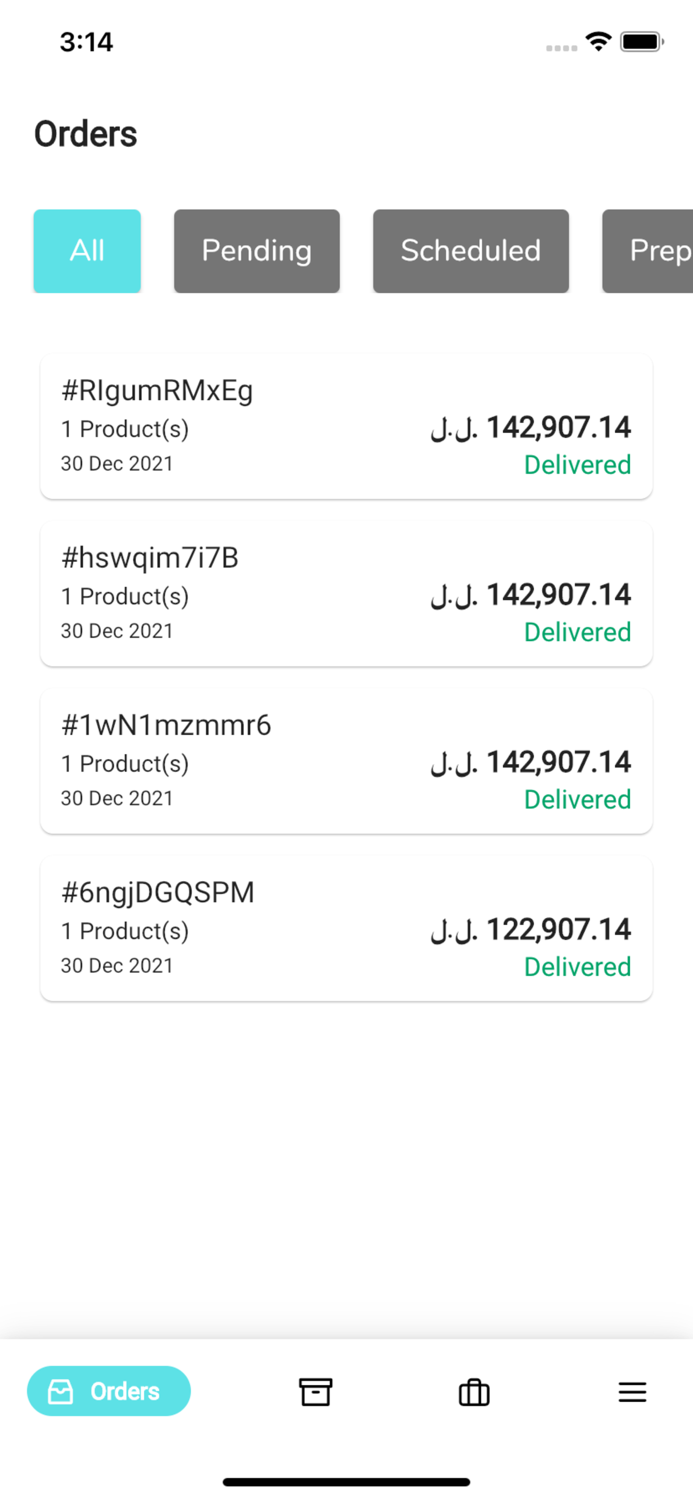Image resolution: width=693 pixels, height=1500 pixels.
Task: Tap the Wi-Fi icon in the status bar
Action: pyautogui.click(x=598, y=41)
